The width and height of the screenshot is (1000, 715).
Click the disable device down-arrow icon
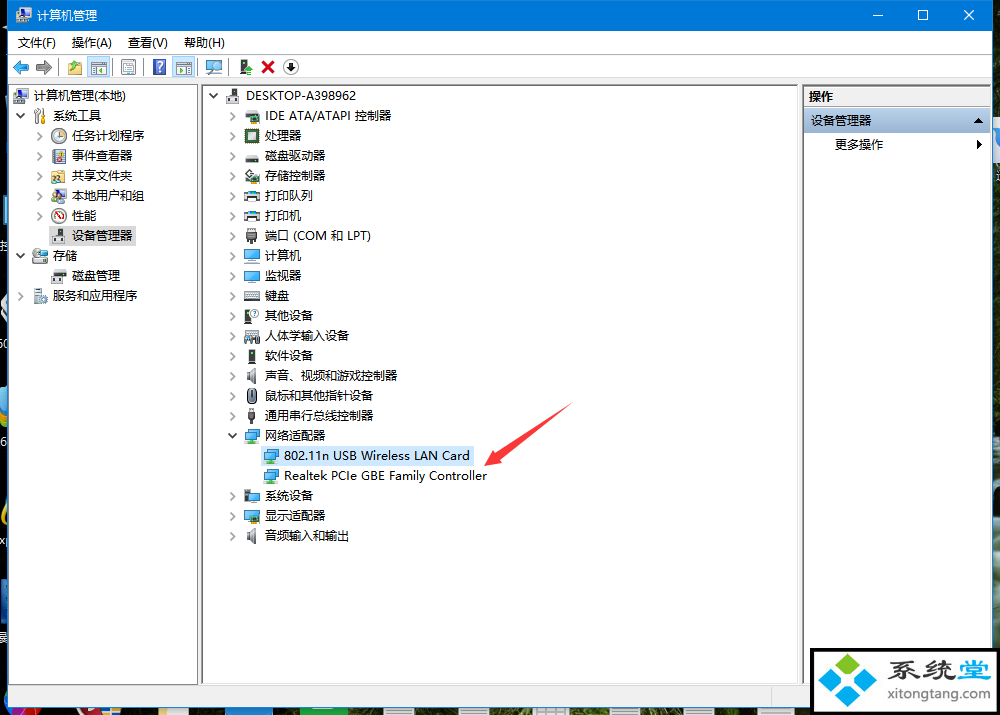click(x=291, y=67)
